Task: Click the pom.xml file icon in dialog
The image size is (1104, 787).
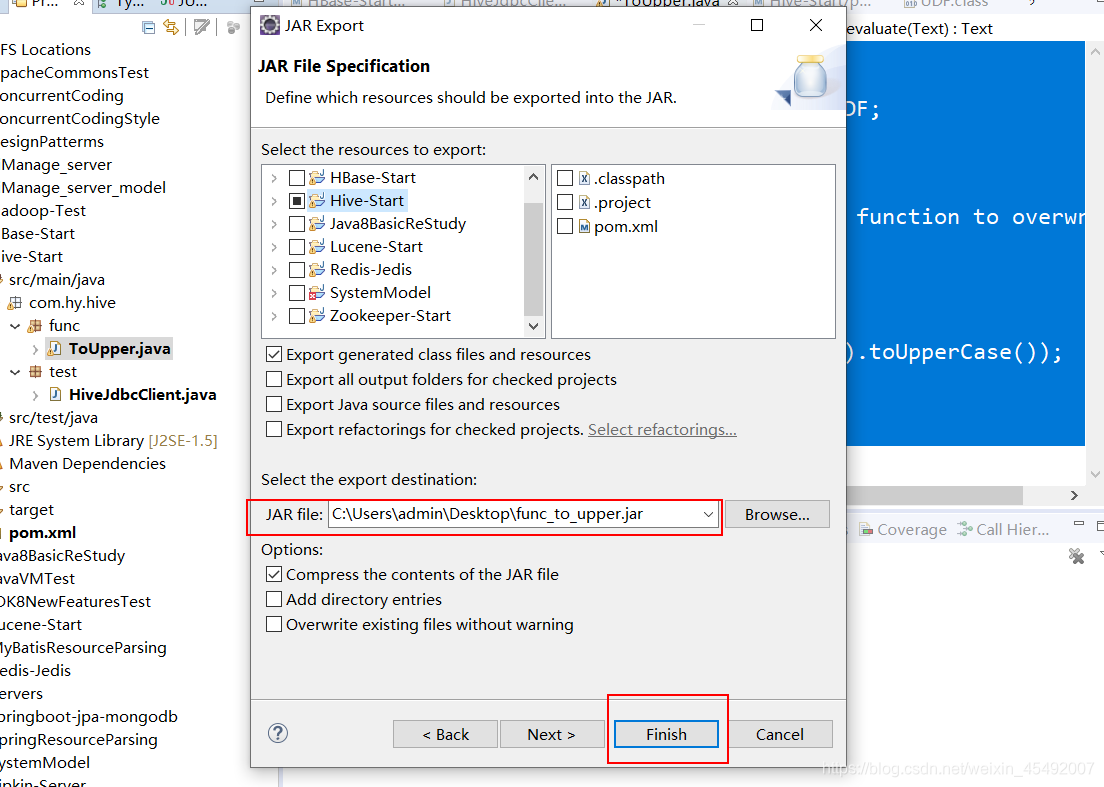Action: [584, 227]
